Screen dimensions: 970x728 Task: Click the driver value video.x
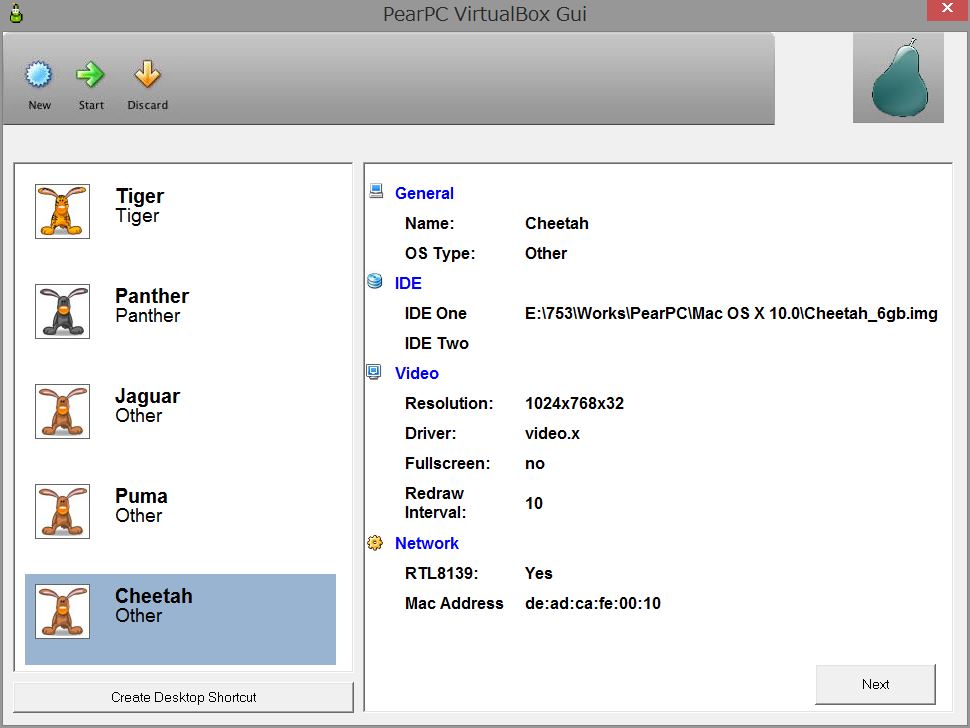[552, 434]
